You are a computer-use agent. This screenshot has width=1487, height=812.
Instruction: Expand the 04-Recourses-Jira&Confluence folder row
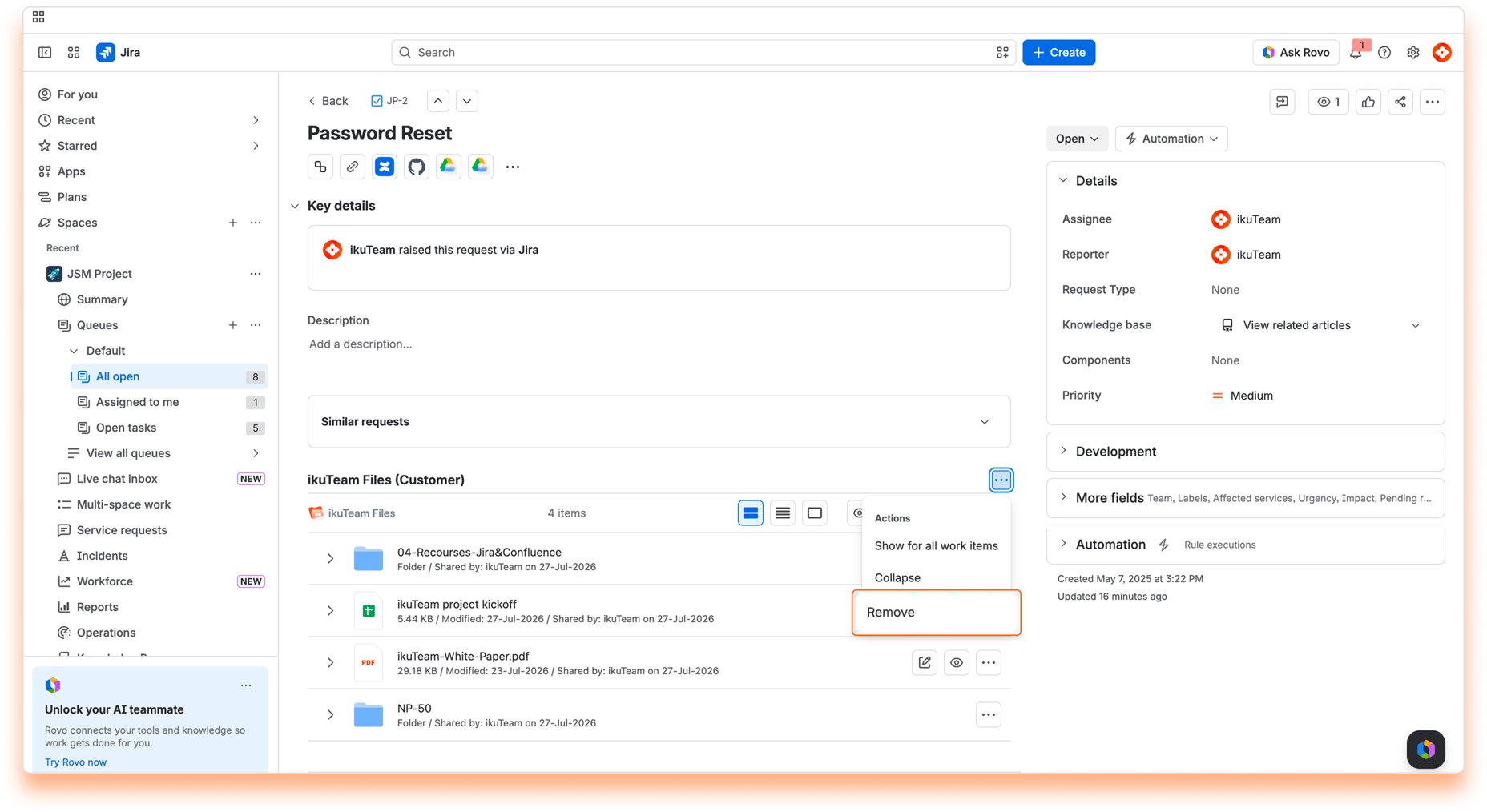[x=330, y=559]
